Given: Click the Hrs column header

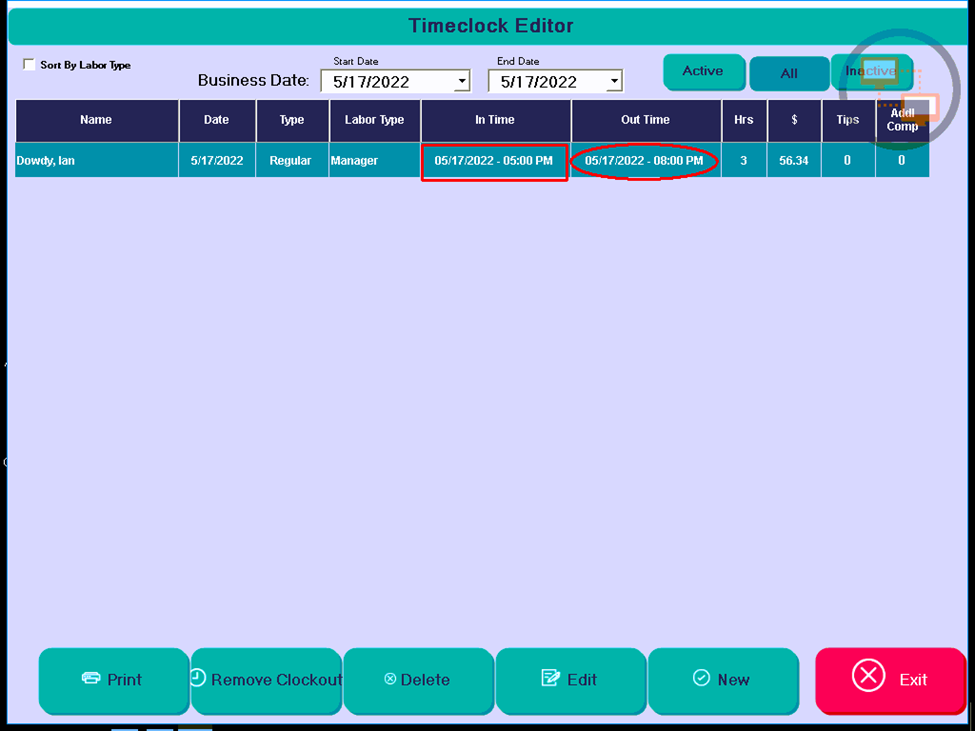Looking at the screenshot, I should click(744, 121).
